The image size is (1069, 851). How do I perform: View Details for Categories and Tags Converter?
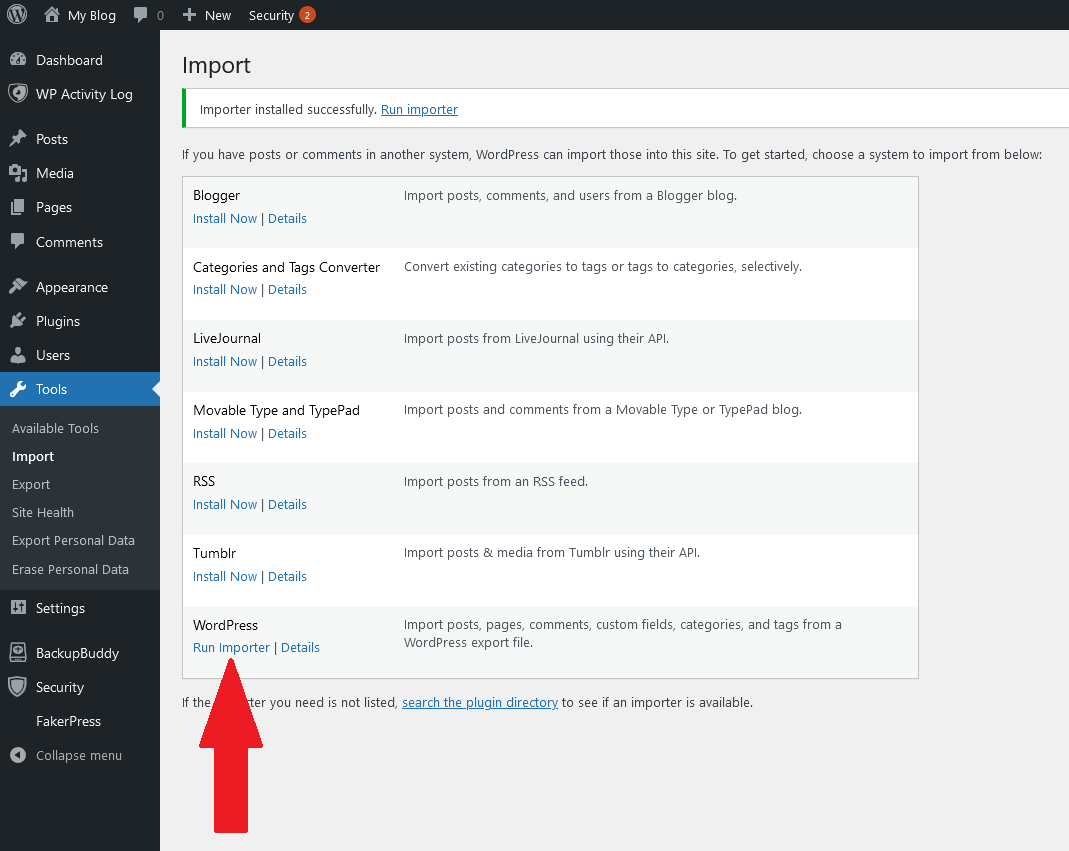click(287, 289)
